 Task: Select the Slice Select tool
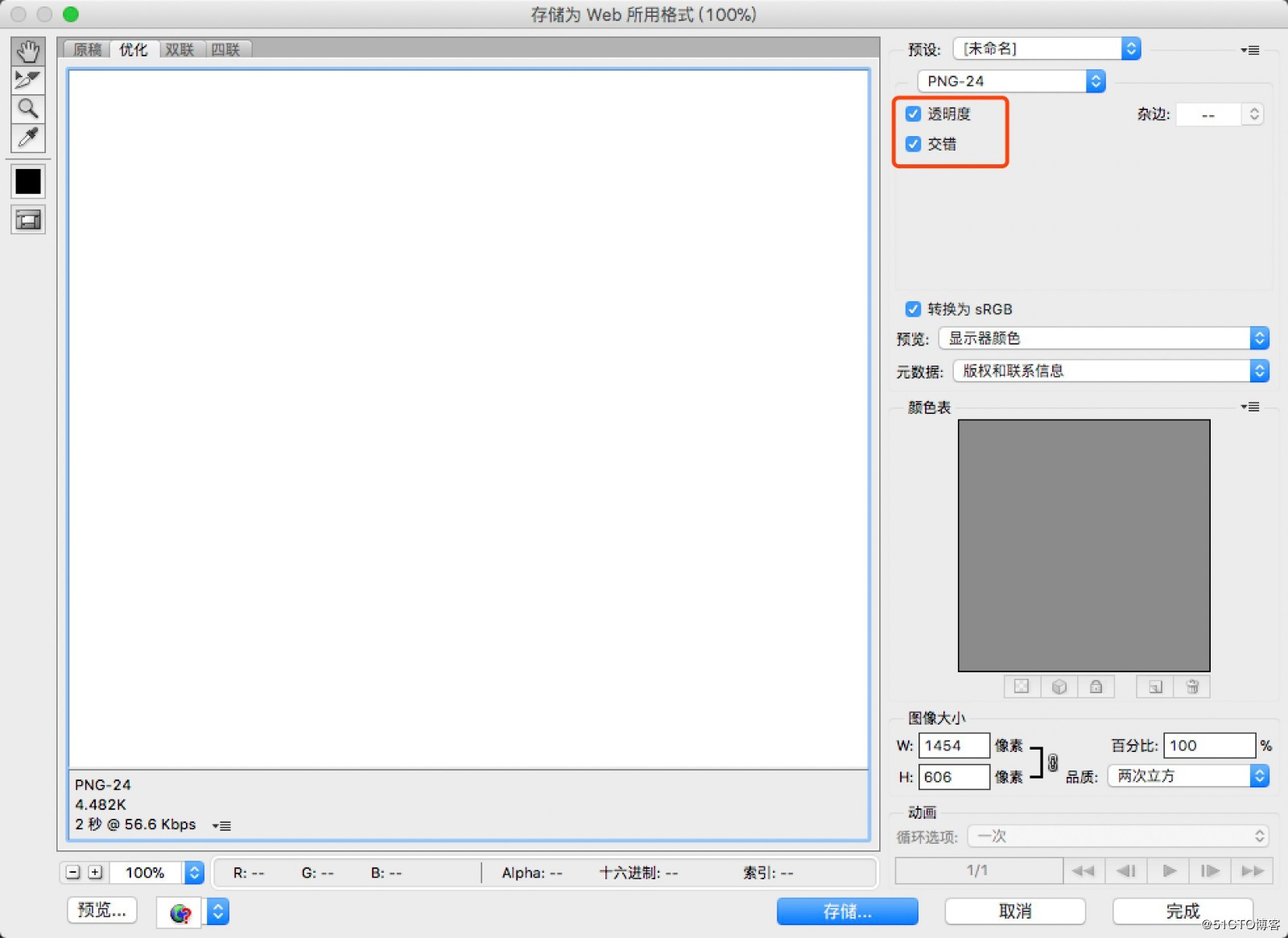point(28,80)
